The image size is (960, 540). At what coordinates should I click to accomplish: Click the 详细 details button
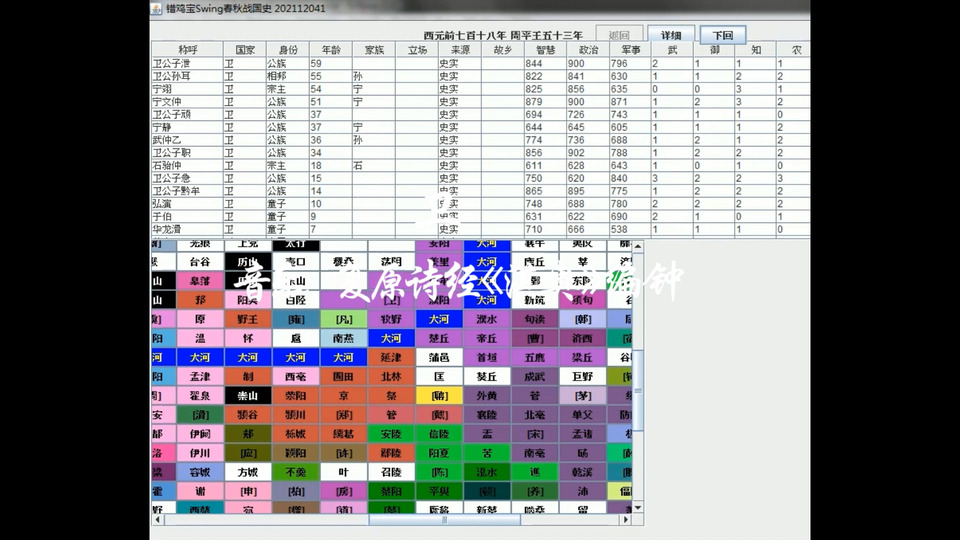[671, 35]
